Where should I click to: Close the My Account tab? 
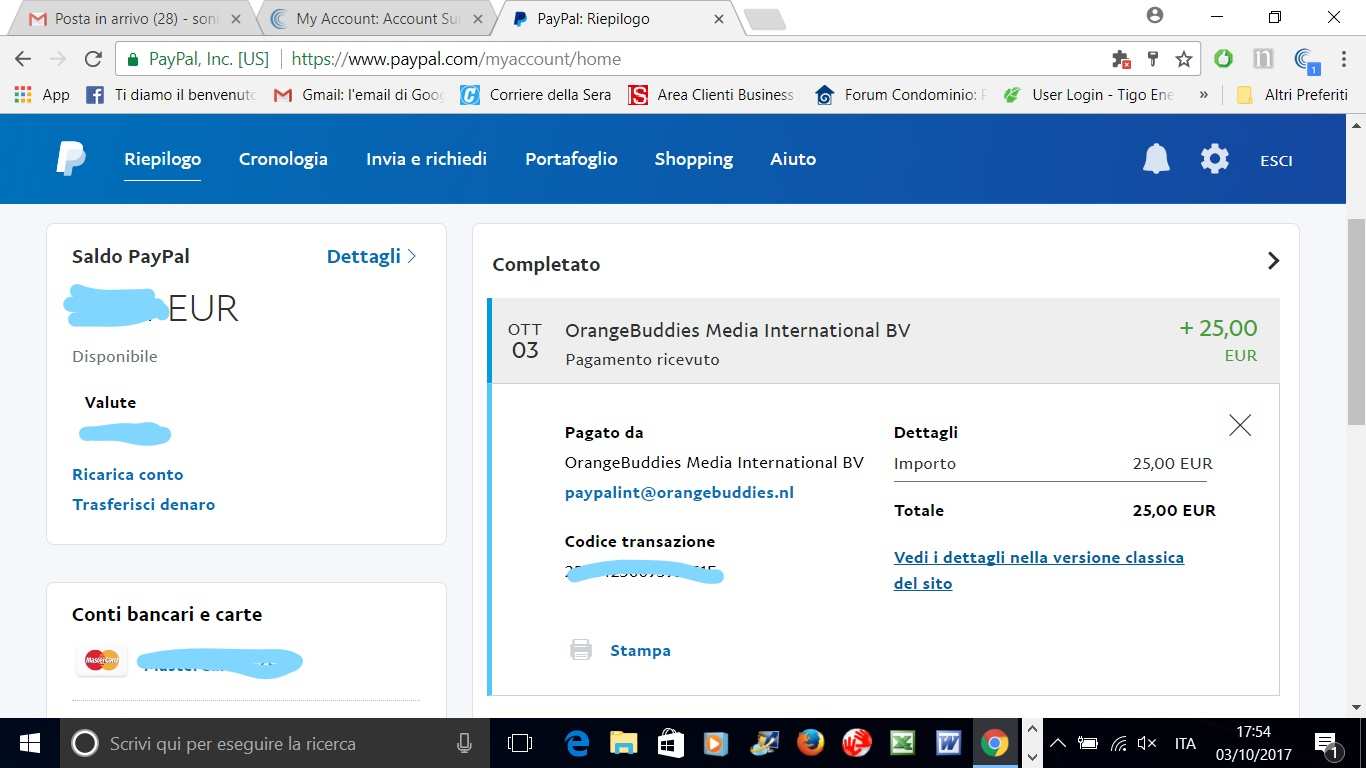[478, 19]
